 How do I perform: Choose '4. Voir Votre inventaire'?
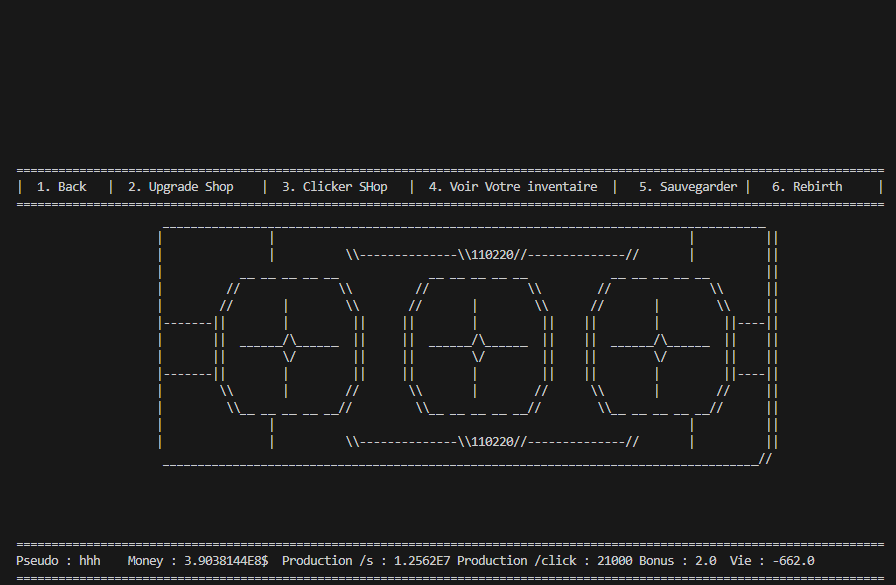(512, 187)
